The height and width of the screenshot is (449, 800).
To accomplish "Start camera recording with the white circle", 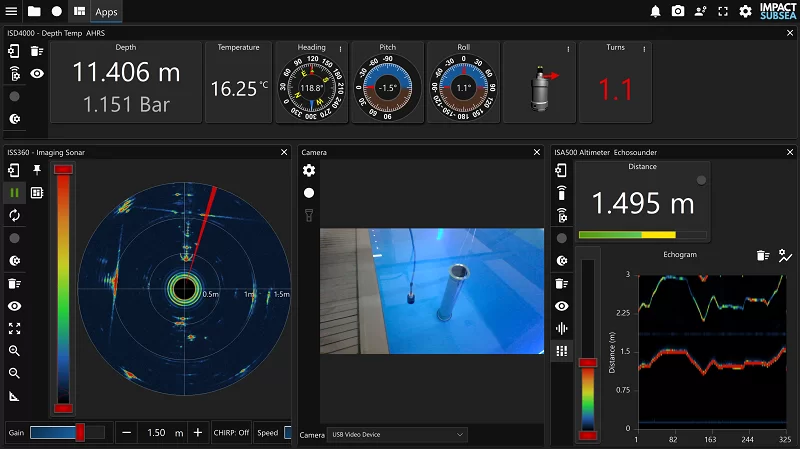I will coord(309,193).
